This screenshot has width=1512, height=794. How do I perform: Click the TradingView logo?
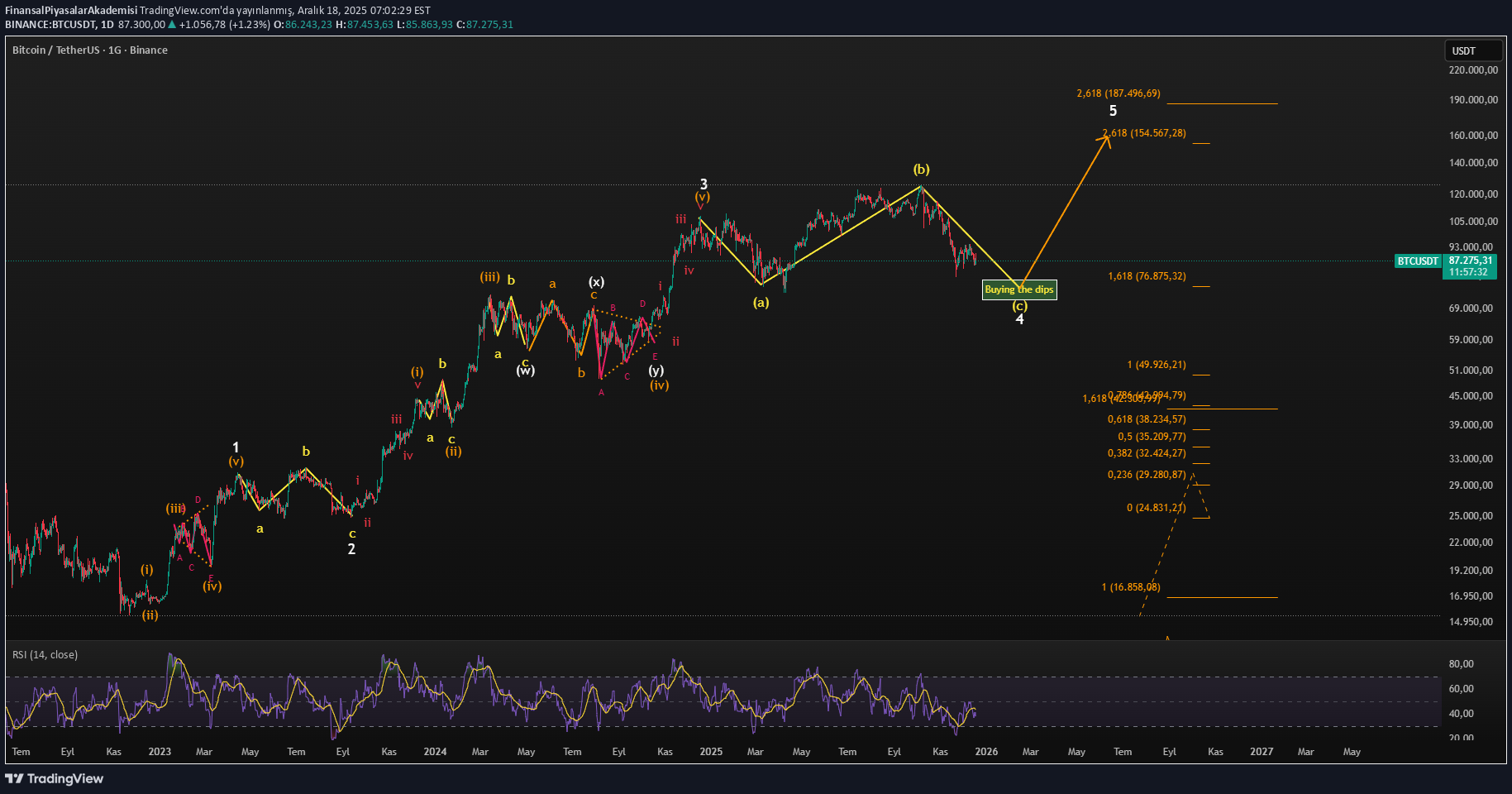[x=55, y=778]
